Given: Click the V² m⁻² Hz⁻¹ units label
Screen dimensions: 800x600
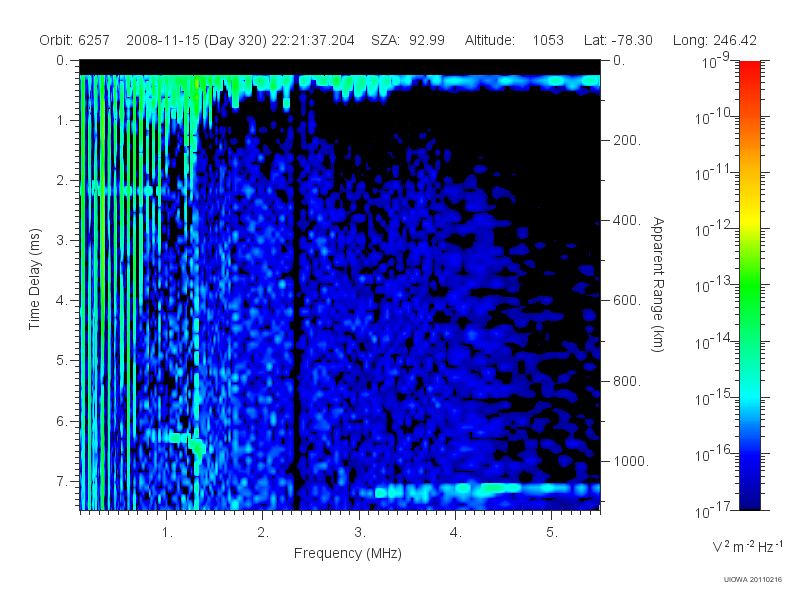Looking at the screenshot, I should point(747,546).
